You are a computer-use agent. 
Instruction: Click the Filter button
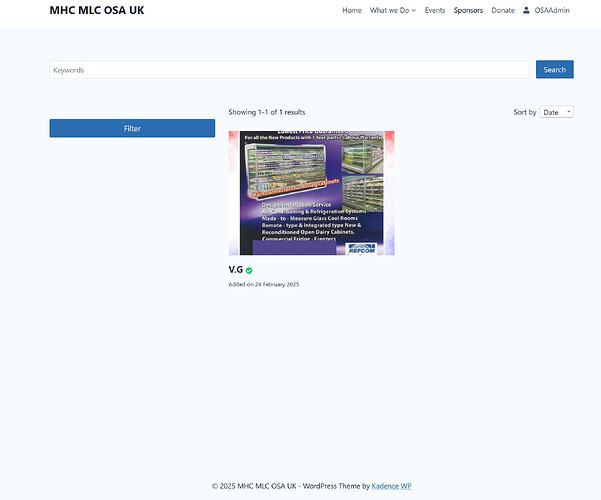132,128
